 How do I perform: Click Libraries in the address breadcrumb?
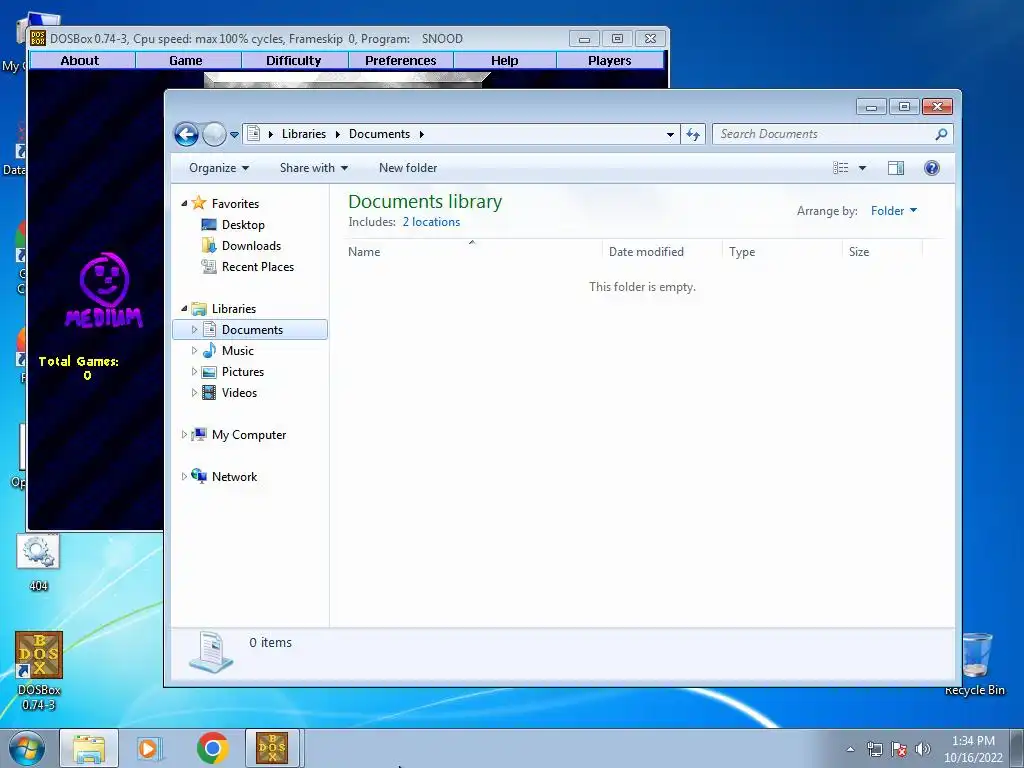pyautogui.click(x=304, y=134)
